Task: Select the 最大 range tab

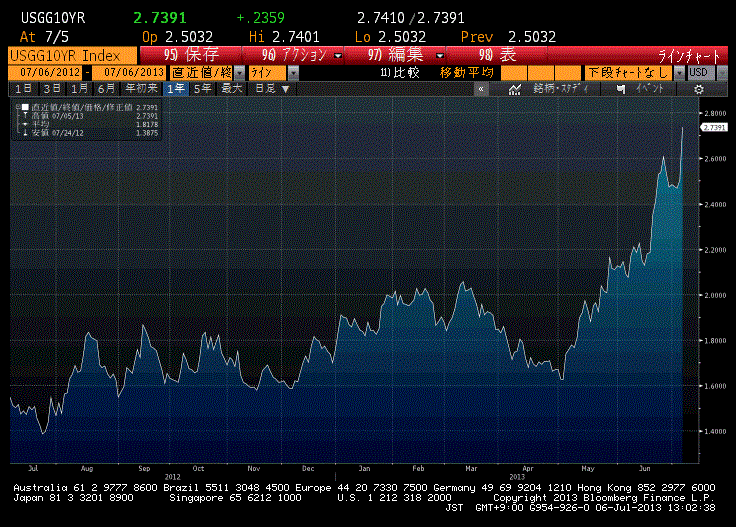Action: pos(231,89)
